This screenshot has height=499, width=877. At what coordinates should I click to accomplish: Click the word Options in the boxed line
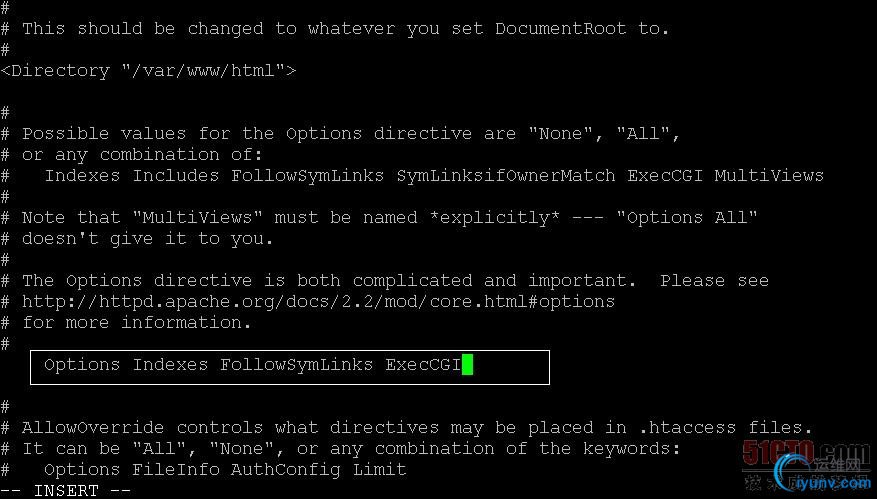coord(82,365)
